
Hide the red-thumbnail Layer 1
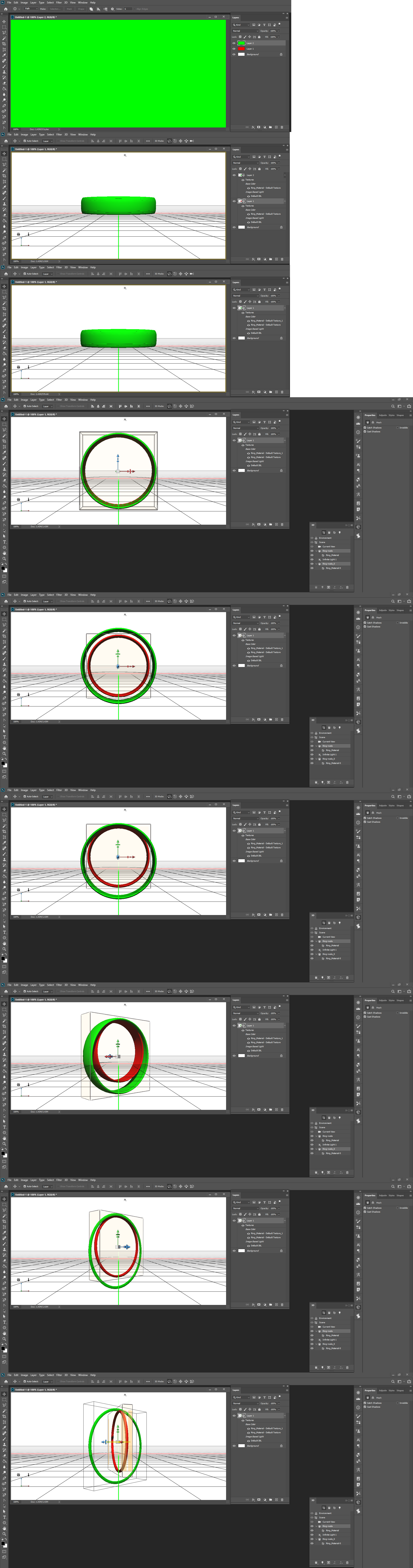(234, 49)
